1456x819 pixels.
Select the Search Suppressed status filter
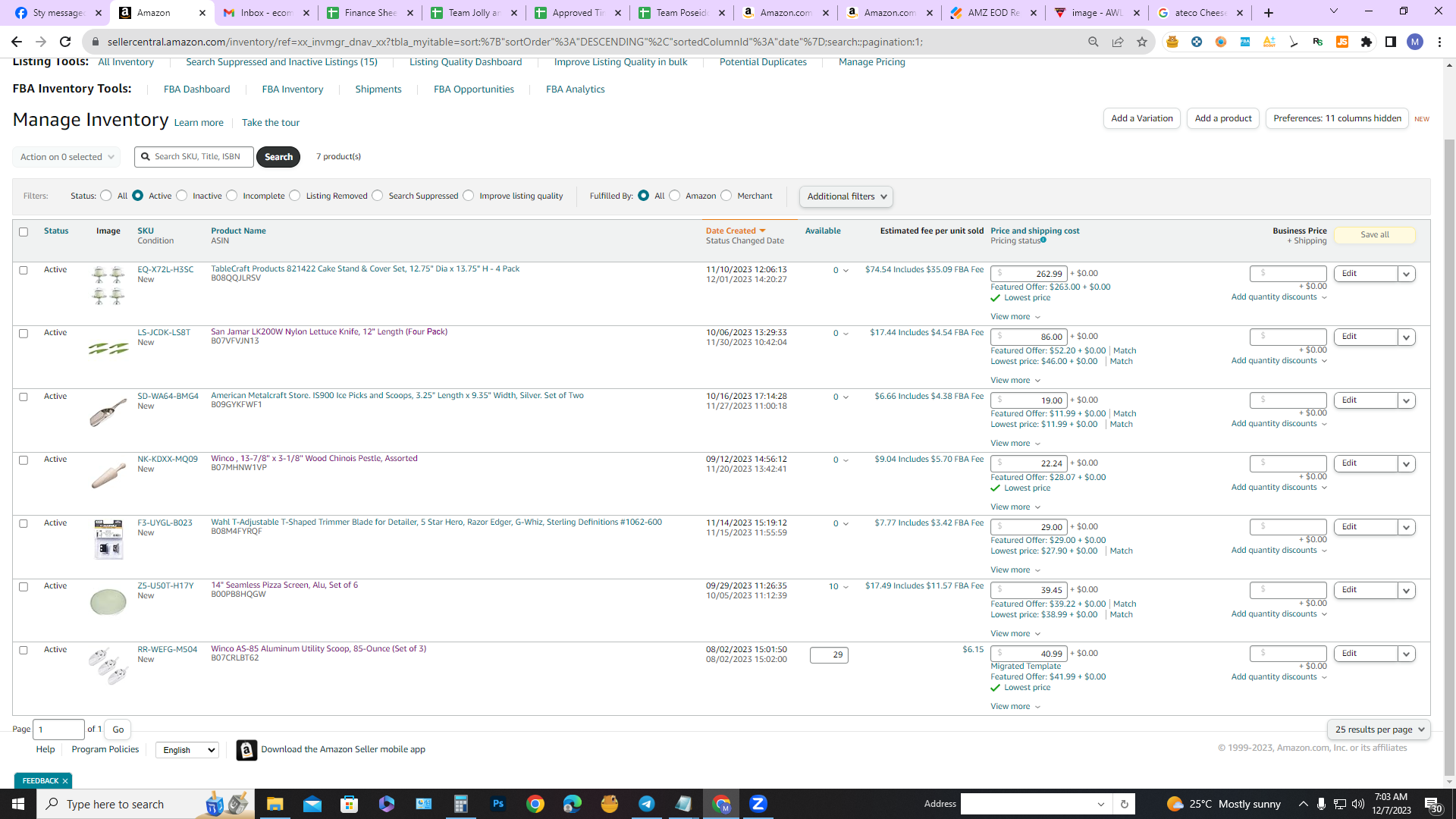pyautogui.click(x=378, y=196)
